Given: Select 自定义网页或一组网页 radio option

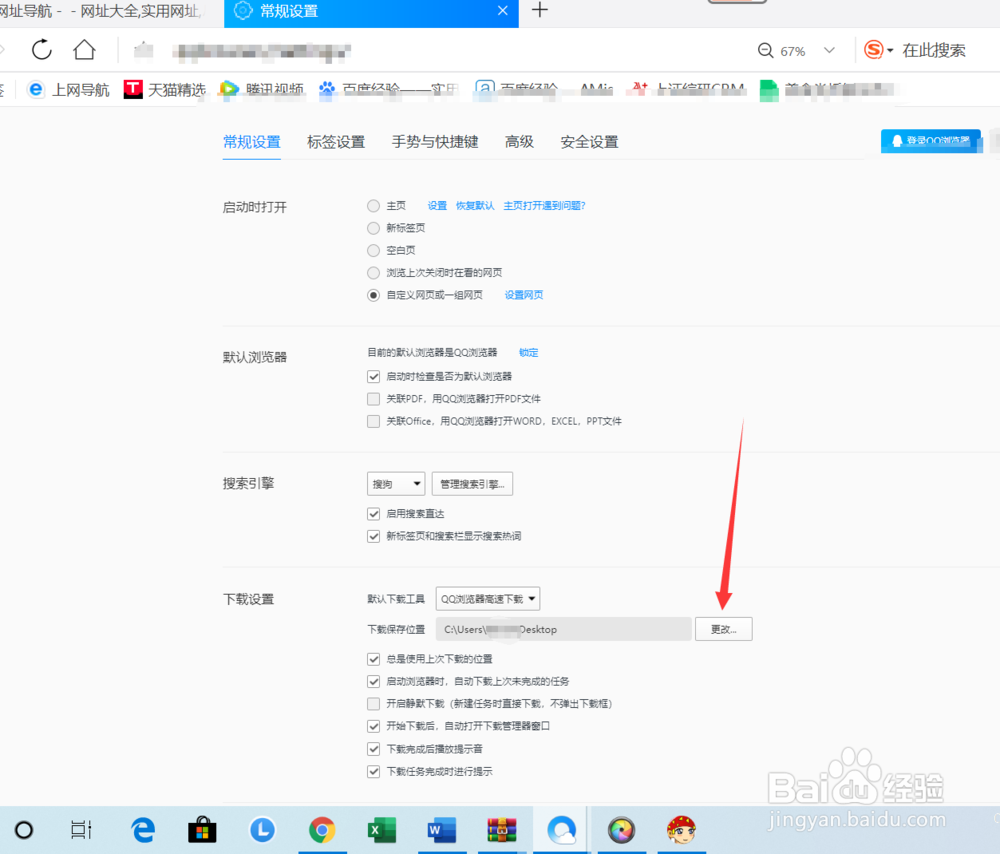Looking at the screenshot, I should [374, 295].
